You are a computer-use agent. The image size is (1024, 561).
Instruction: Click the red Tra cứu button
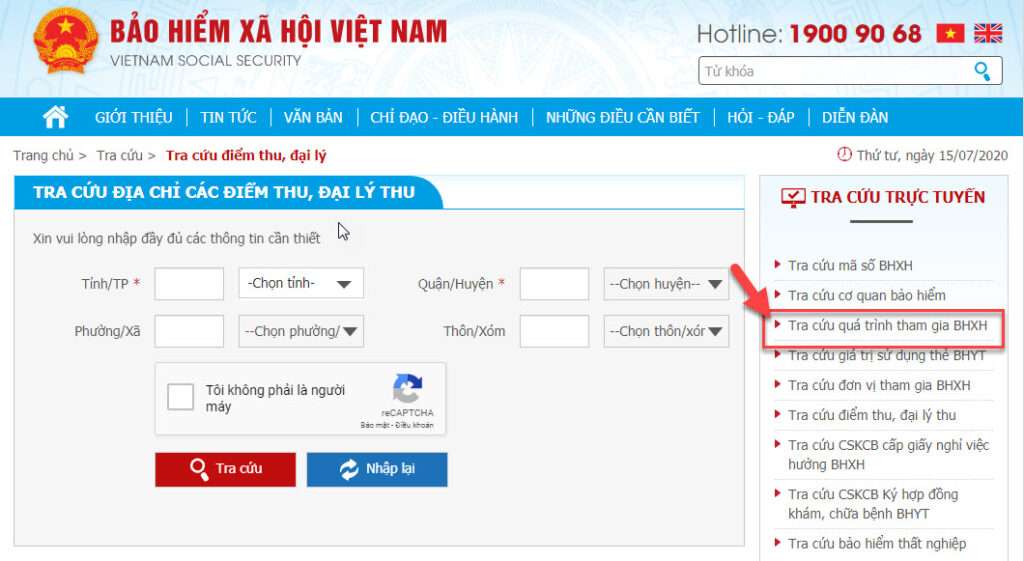[225, 469]
